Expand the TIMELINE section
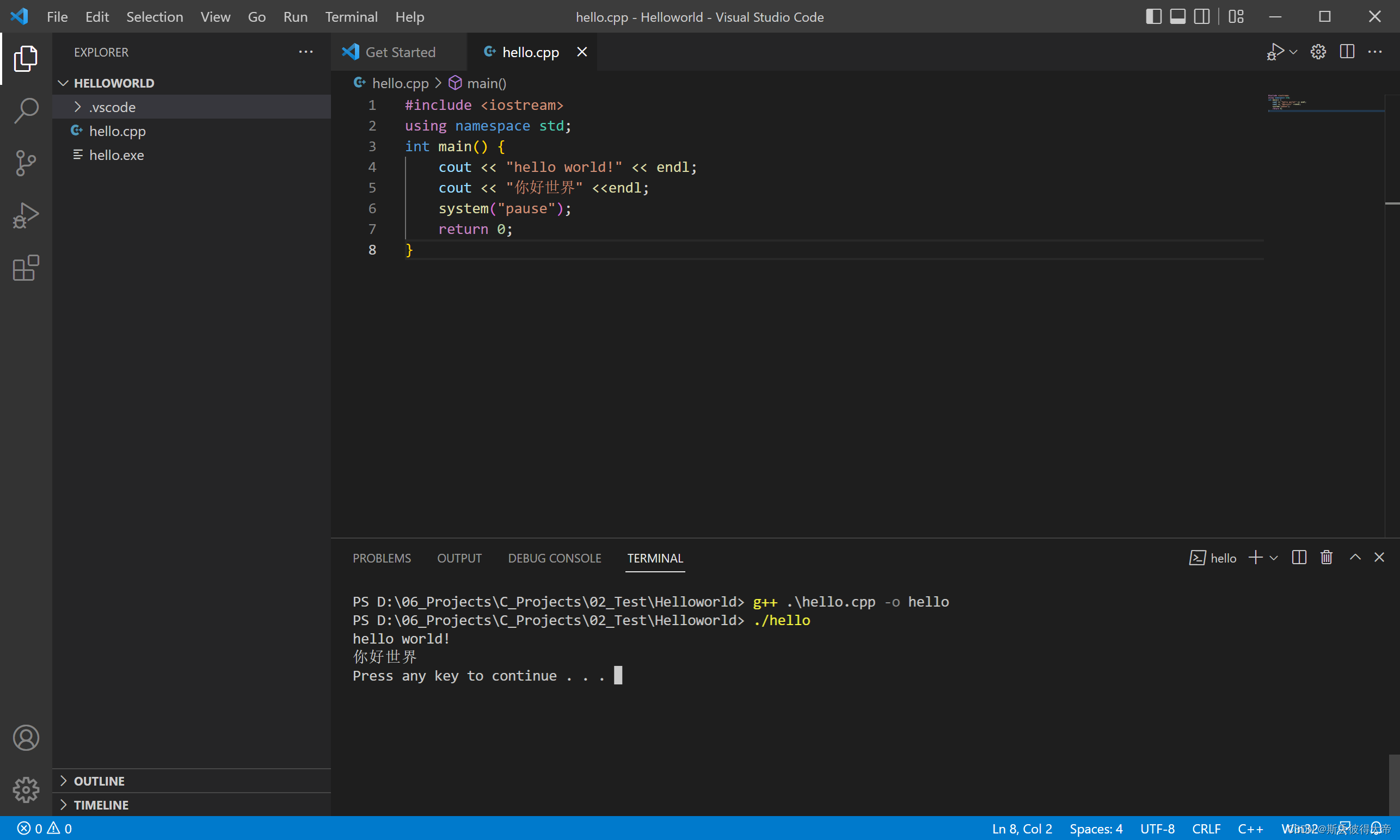Image resolution: width=1400 pixels, height=840 pixels. click(192, 804)
